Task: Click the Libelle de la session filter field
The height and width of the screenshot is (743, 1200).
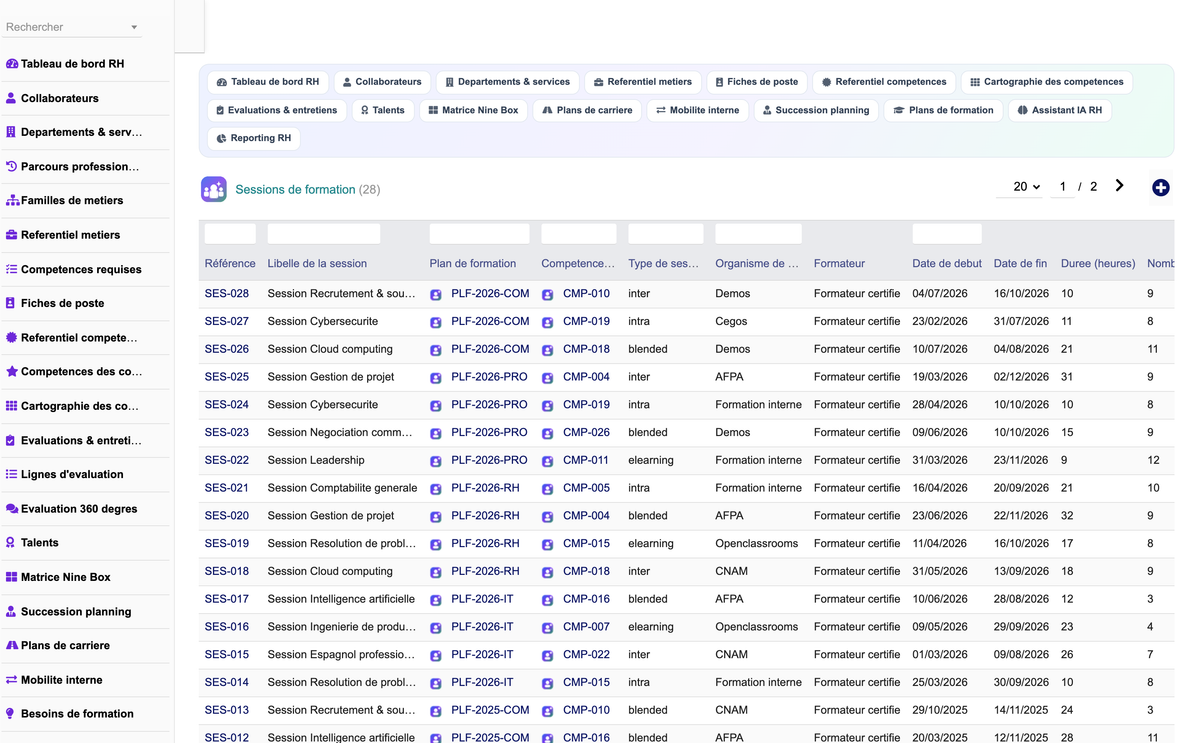Action: pyautogui.click(x=324, y=234)
